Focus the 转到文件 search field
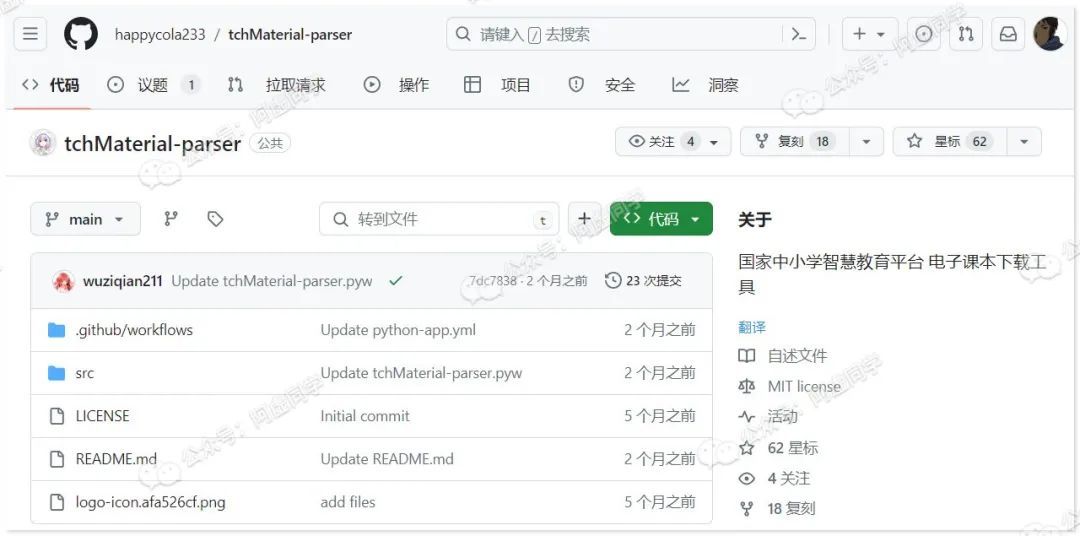Screen dimensions: 1080x536 pyautogui.click(x=439, y=219)
